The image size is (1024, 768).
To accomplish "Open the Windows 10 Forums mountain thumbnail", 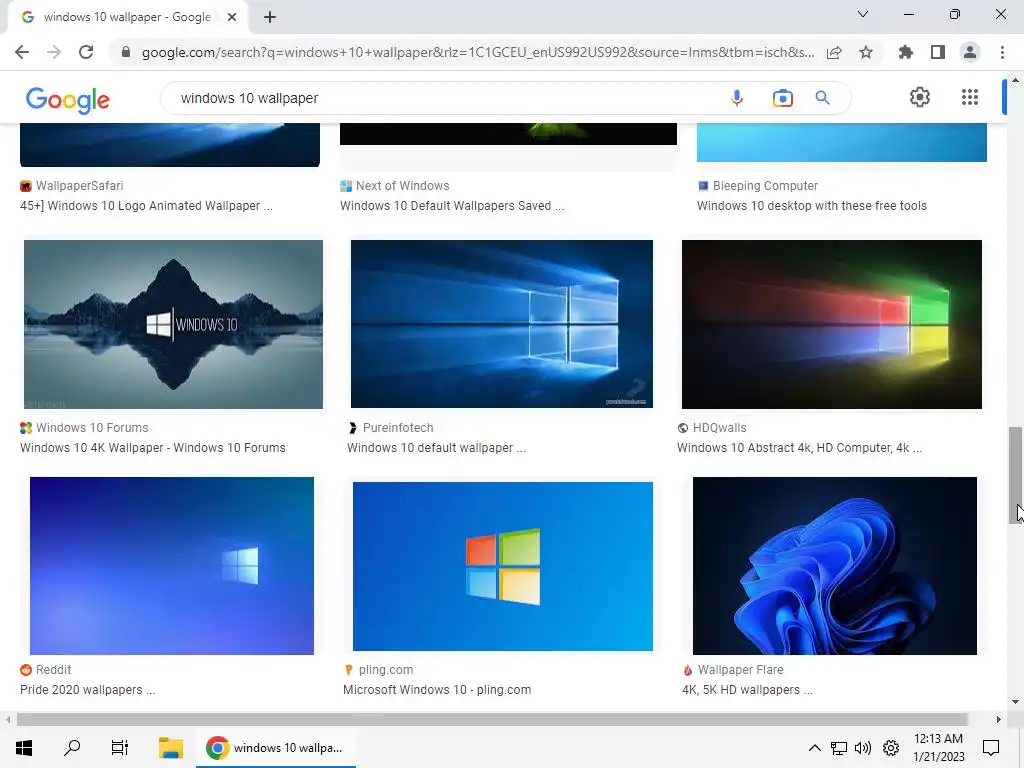I will click(173, 324).
